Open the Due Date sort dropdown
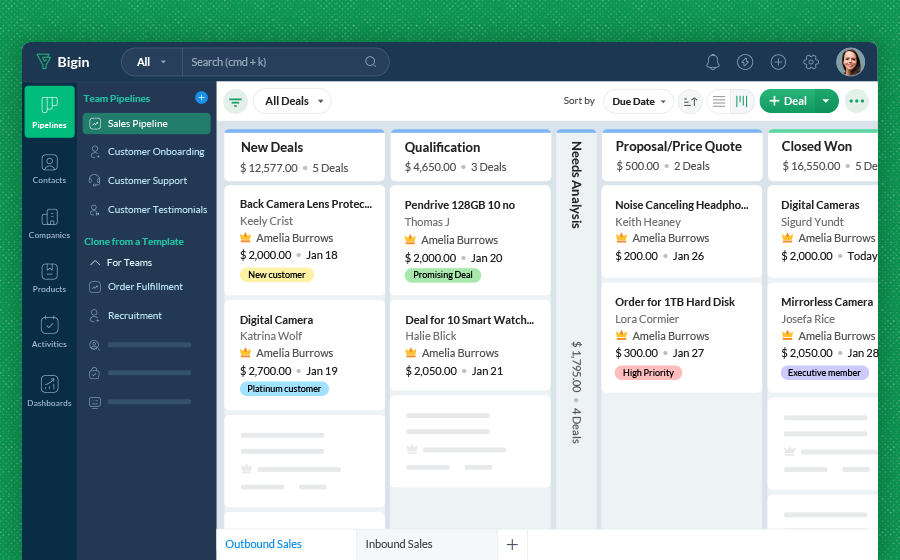Image resolution: width=900 pixels, height=560 pixels. (x=638, y=101)
